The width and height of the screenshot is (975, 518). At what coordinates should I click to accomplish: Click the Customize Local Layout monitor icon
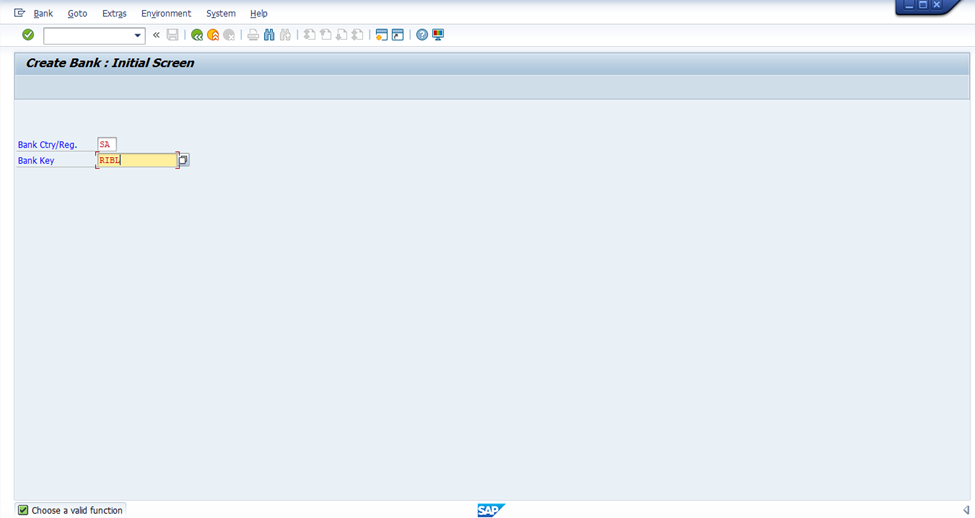[x=438, y=35]
